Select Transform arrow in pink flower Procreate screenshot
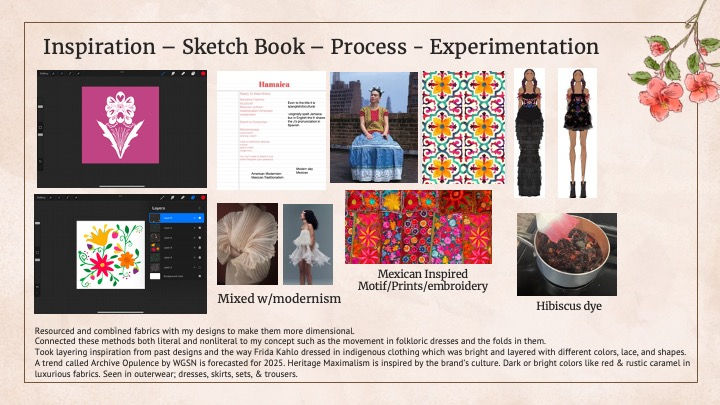 [78, 73]
